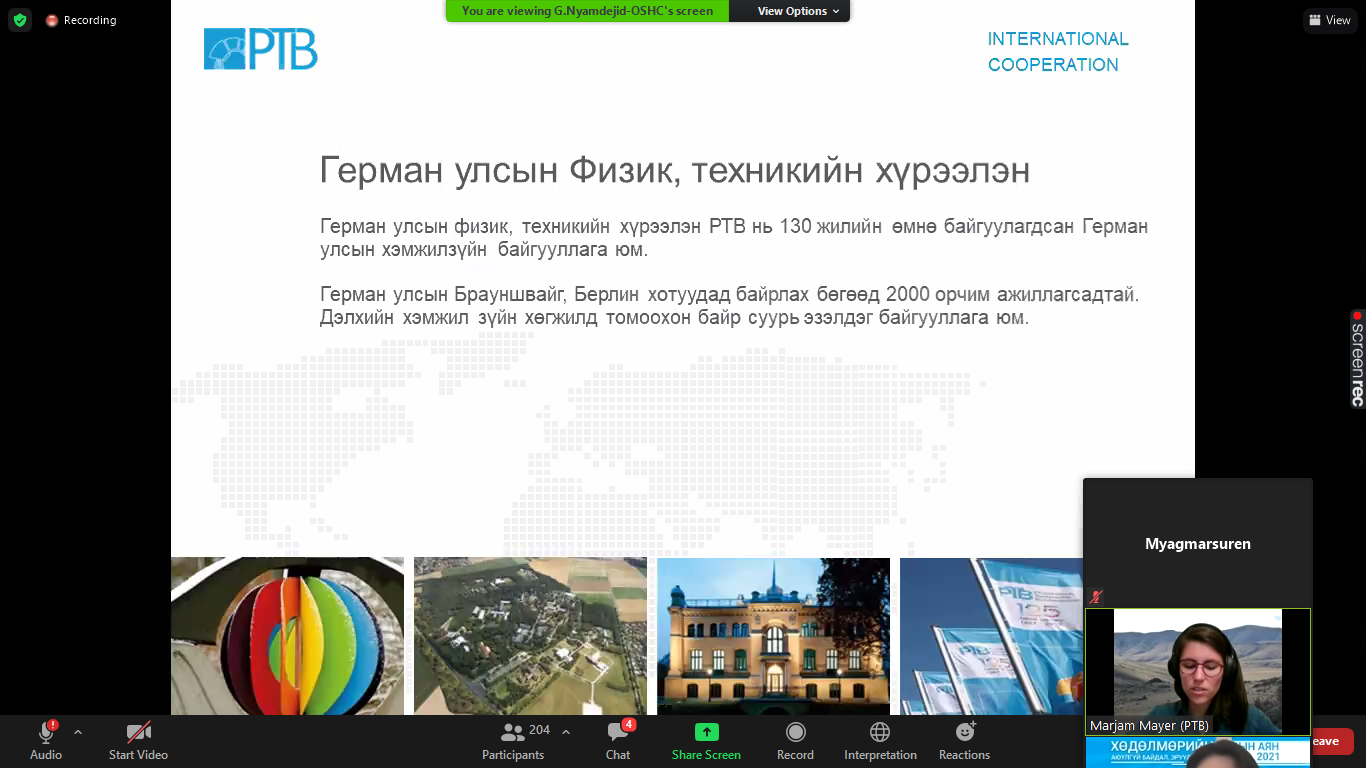
Task: Click the aerial campus photo on slide
Action: point(530,636)
